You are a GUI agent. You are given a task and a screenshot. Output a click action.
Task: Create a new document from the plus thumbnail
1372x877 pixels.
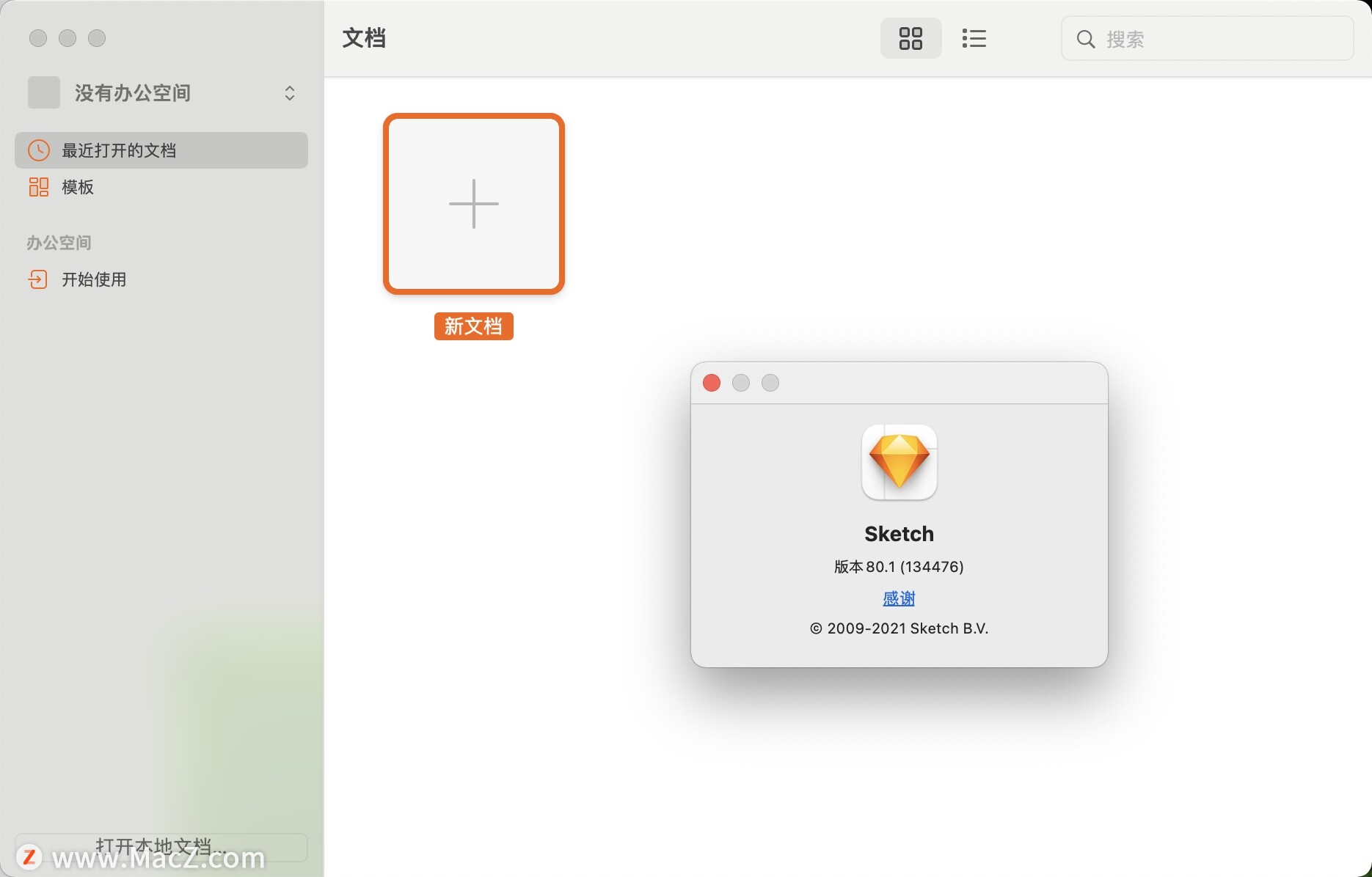tap(474, 204)
